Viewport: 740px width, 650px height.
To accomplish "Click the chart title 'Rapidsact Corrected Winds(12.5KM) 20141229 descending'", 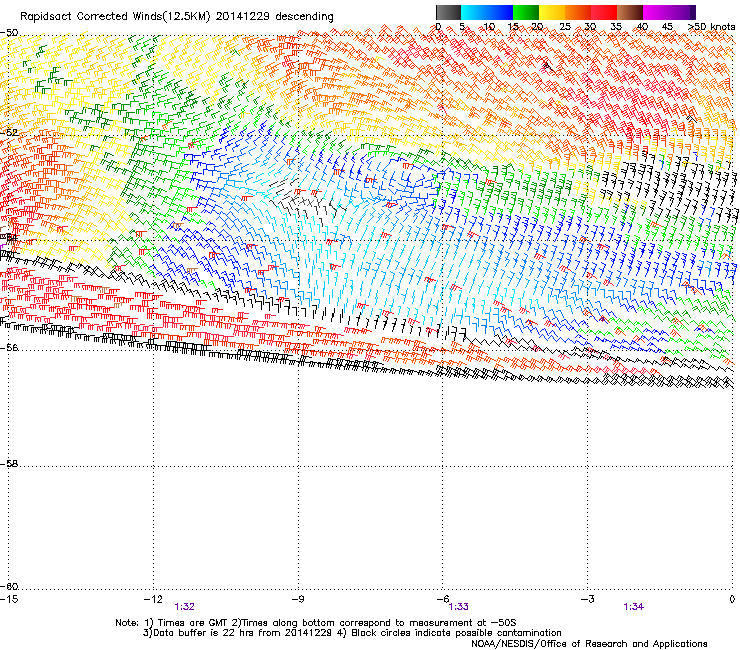I will (177, 17).
